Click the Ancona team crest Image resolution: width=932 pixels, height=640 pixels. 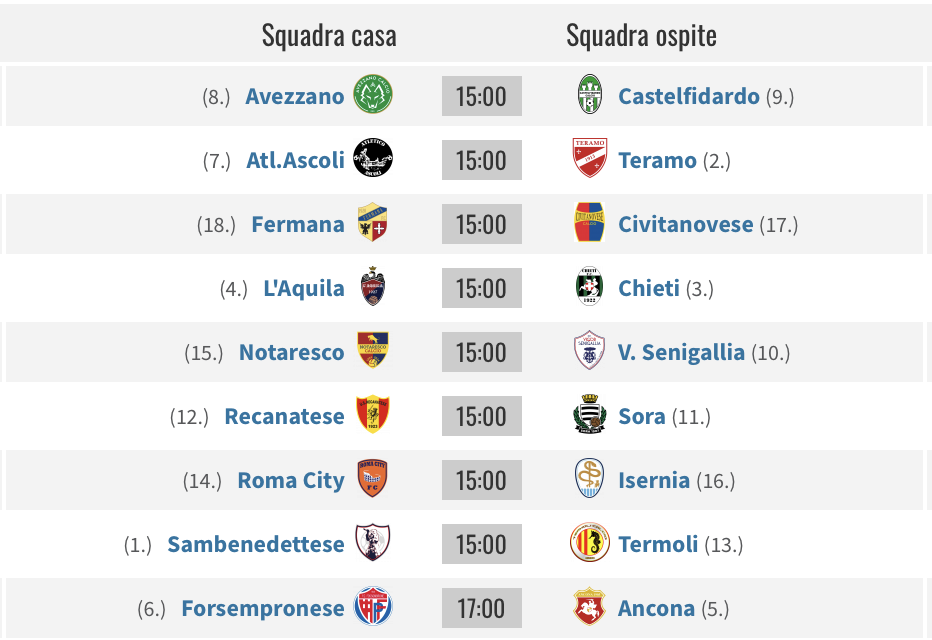[x=589, y=608]
